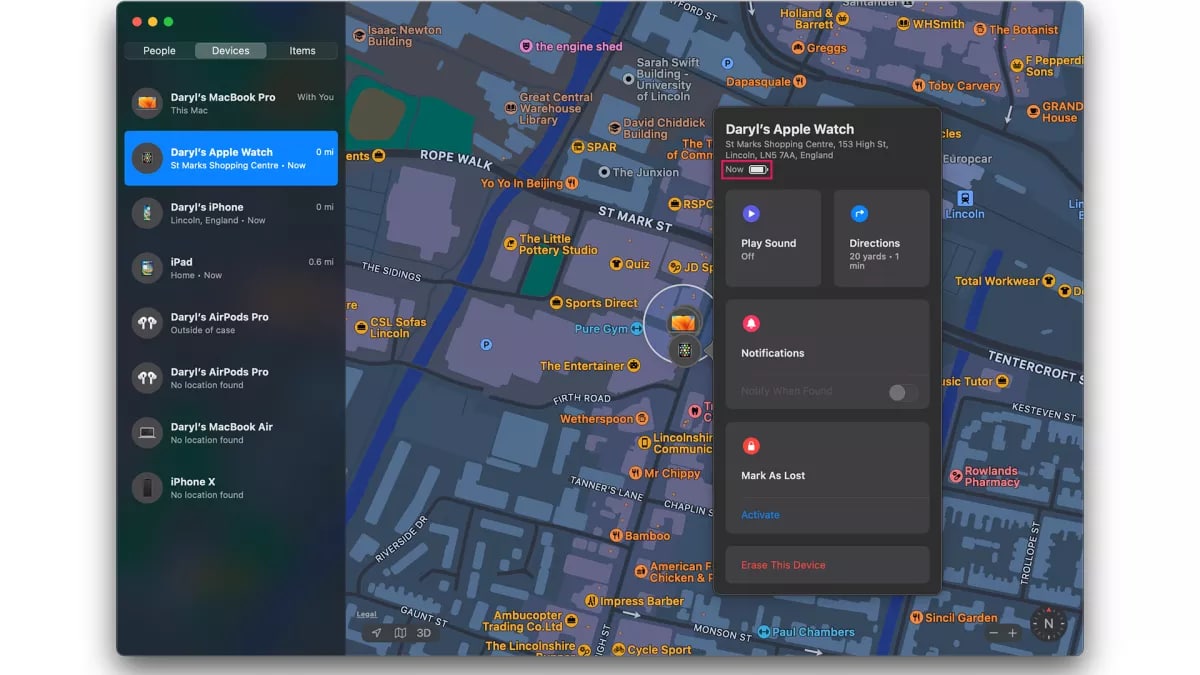Click the current location arrow map button
Viewport: 1200px width, 675px height.
[377, 633]
